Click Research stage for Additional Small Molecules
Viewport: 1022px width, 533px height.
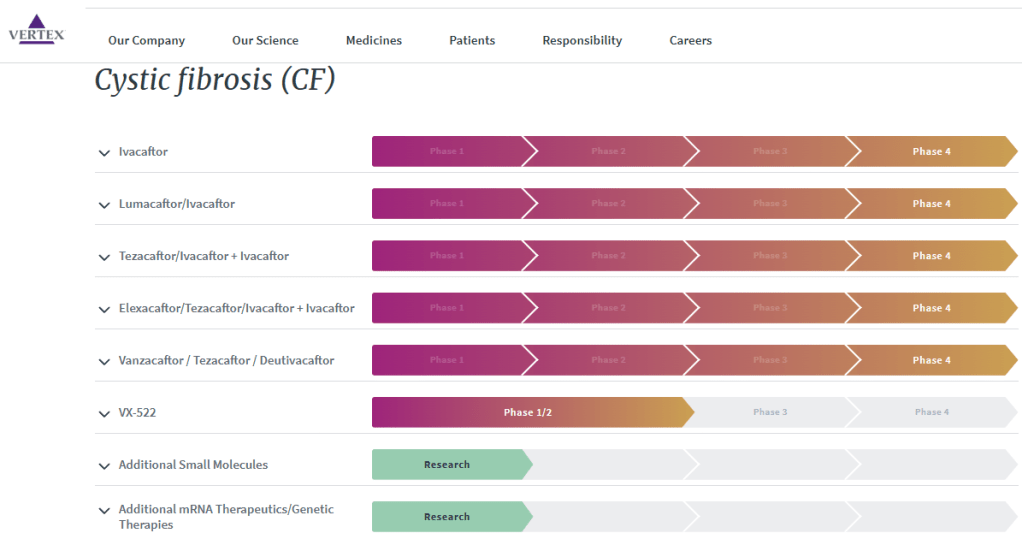447,464
